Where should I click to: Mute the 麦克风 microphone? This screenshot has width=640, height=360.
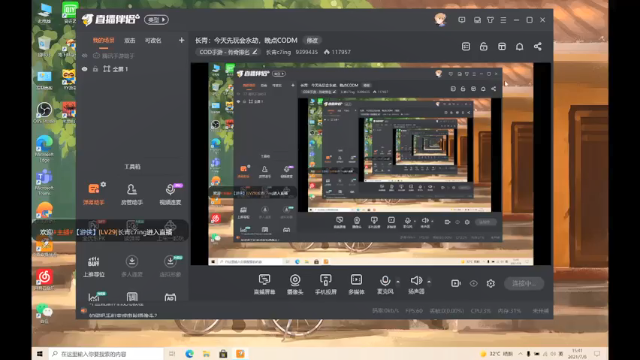click(x=385, y=284)
